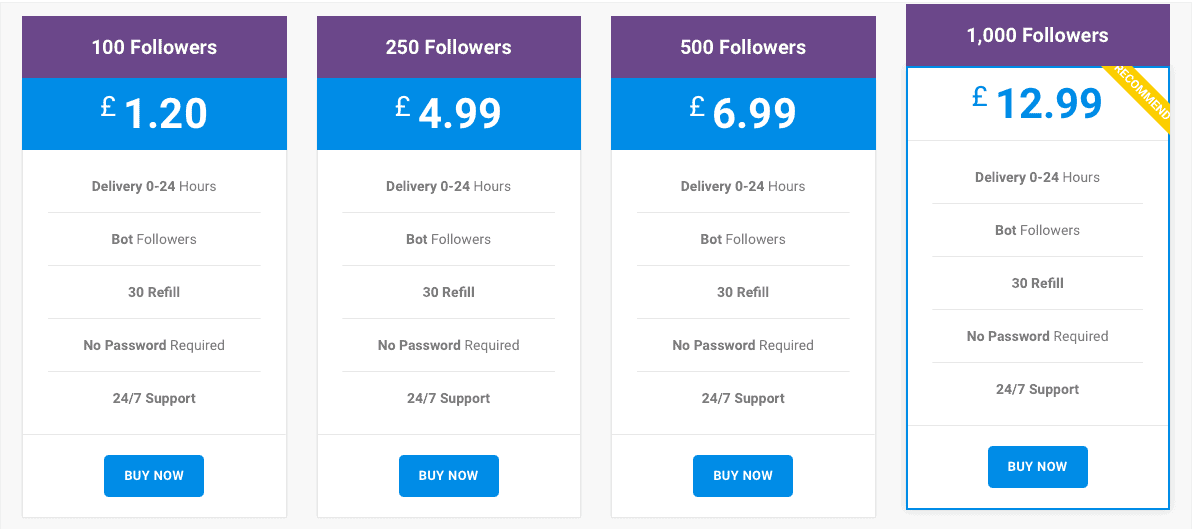1192x529 pixels.
Task: Click BUY NOW for 250 Followers plan
Action: [449, 476]
